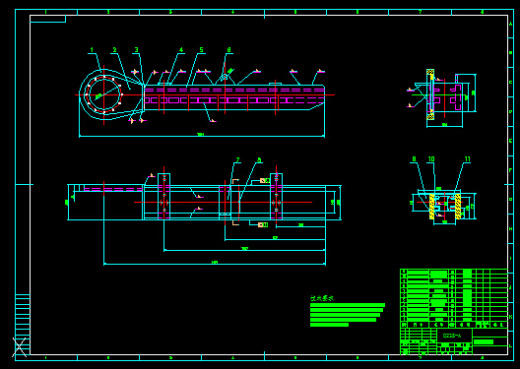Select part balloon number 4
The image size is (520, 369).
(x=181, y=50)
